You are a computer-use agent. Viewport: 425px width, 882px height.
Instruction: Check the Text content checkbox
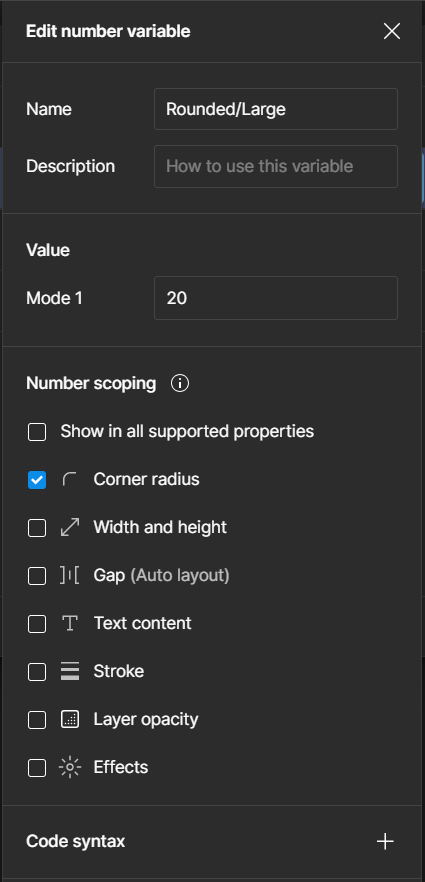(37, 623)
